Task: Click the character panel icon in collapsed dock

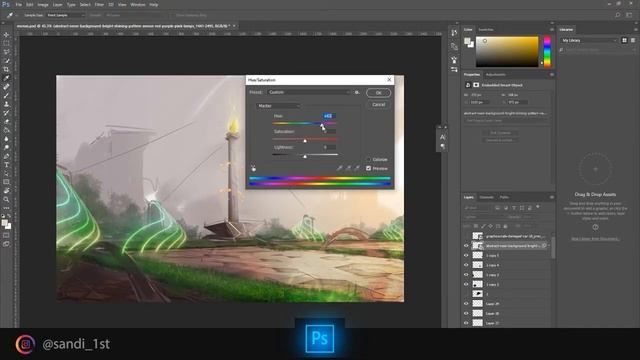Action: click(443, 137)
